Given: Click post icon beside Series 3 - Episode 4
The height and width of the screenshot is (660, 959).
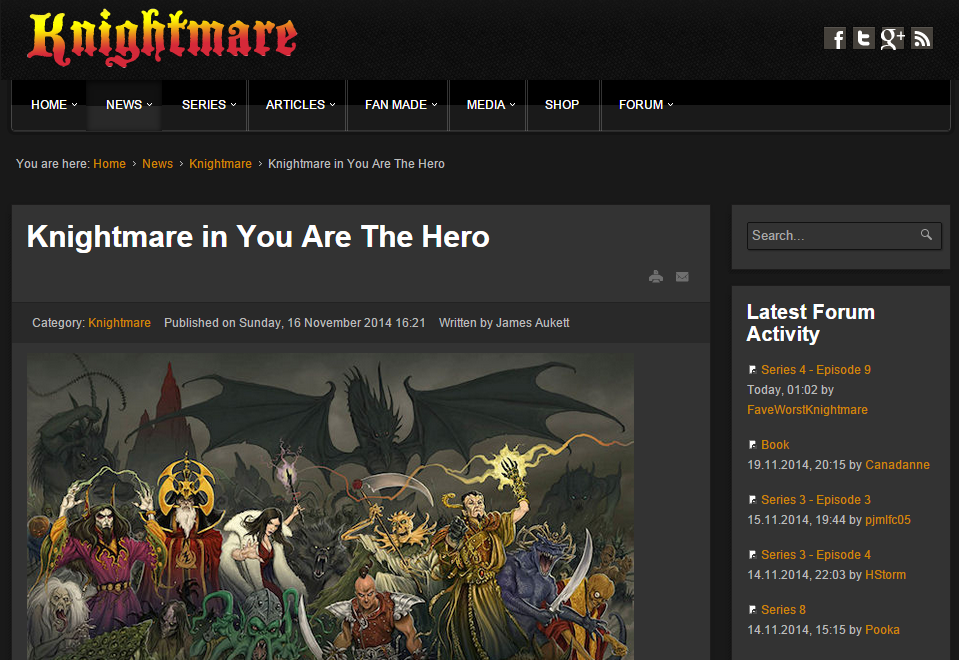Looking at the screenshot, I should (x=752, y=555).
